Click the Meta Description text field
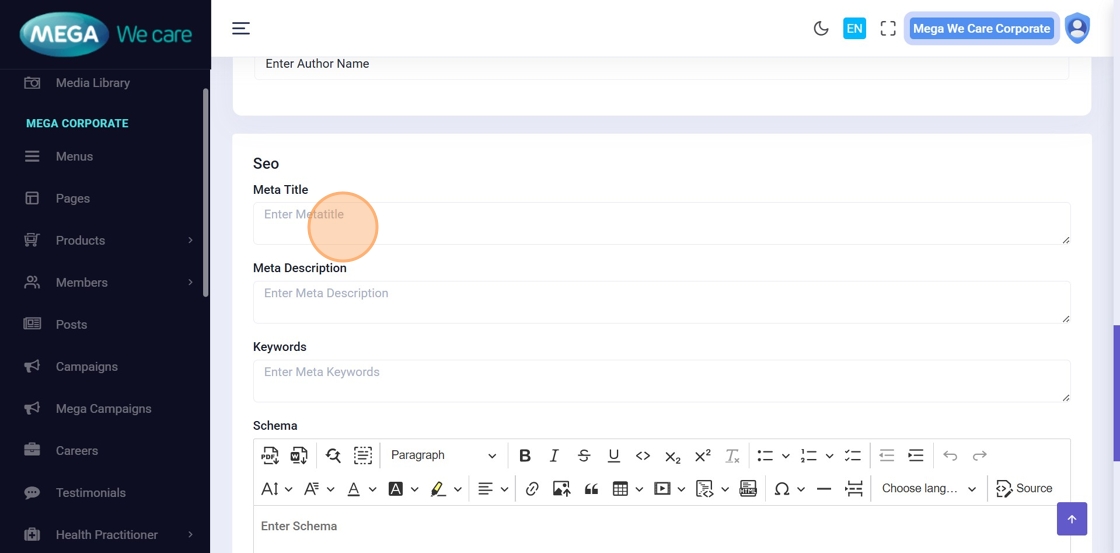 [661, 302]
